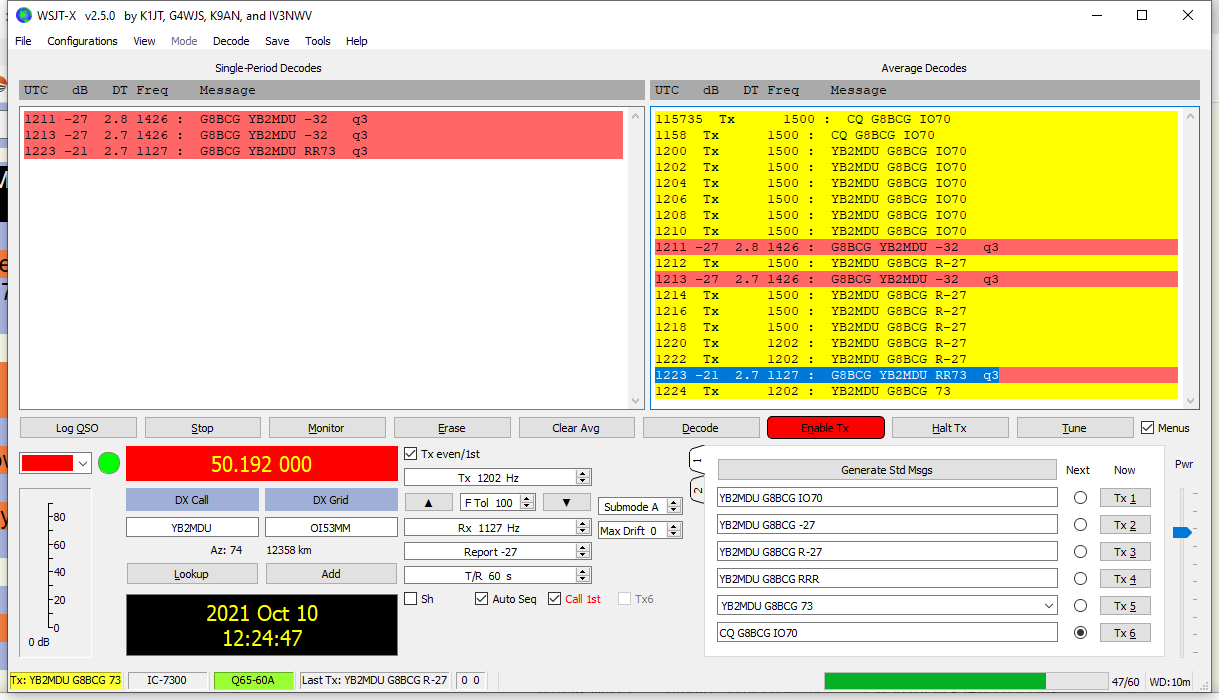
Task: Click the Tx 4 now button
Action: point(1125,579)
